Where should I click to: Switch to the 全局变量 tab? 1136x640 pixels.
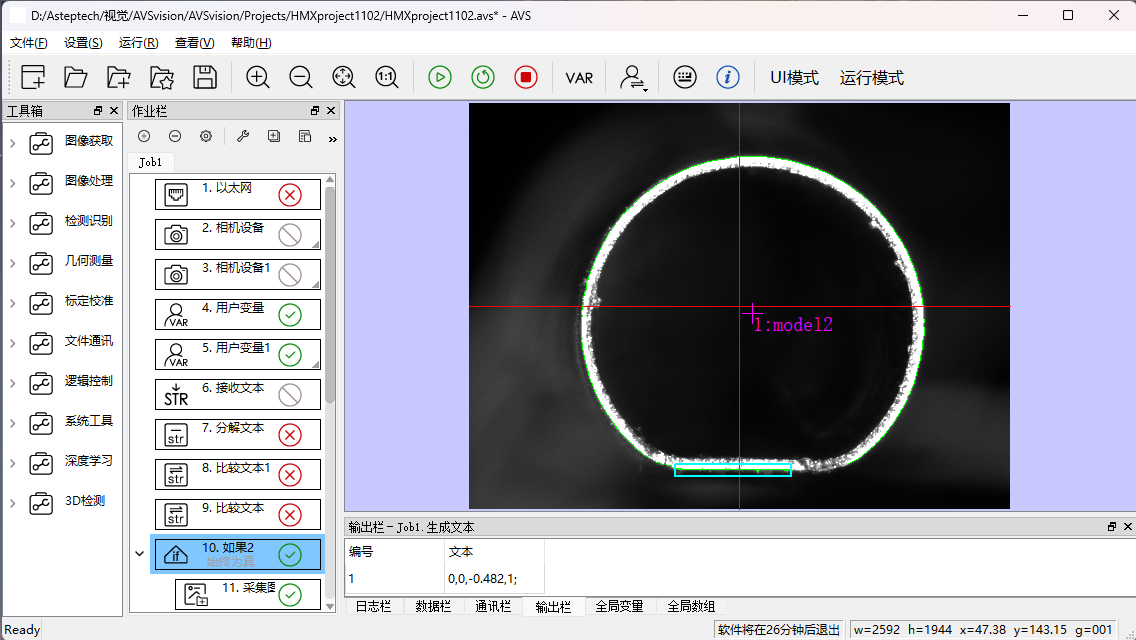point(619,606)
